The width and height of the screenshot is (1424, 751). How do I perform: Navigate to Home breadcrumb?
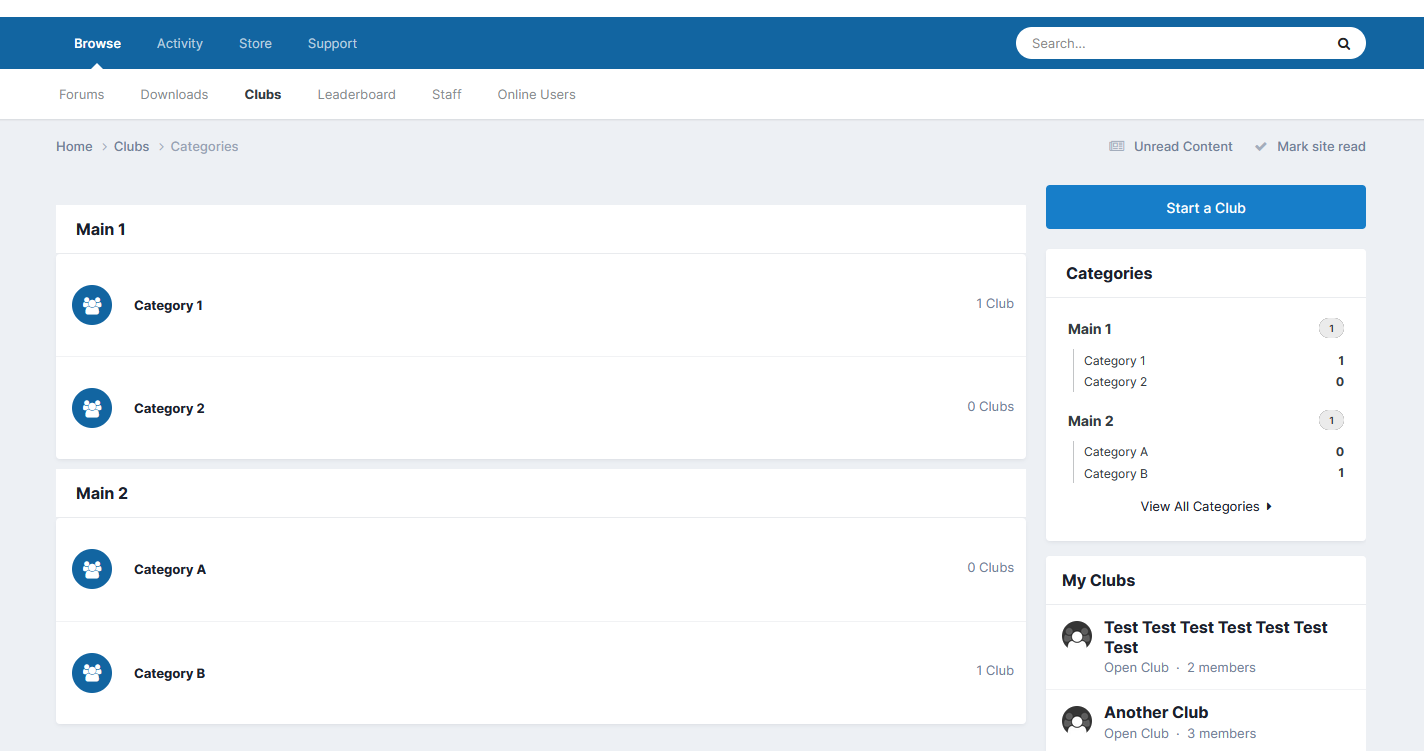pos(74,146)
